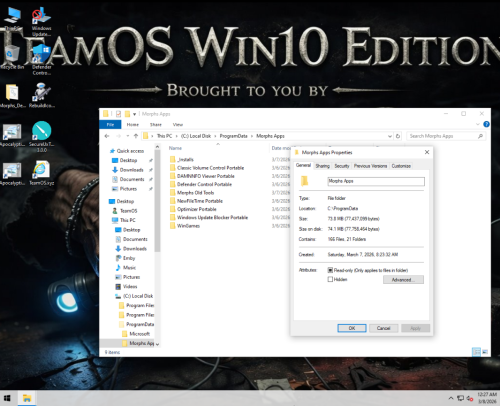Screen dimensions: 500x406
Task: Click This PC in the address breadcrumb
Action: point(164,136)
